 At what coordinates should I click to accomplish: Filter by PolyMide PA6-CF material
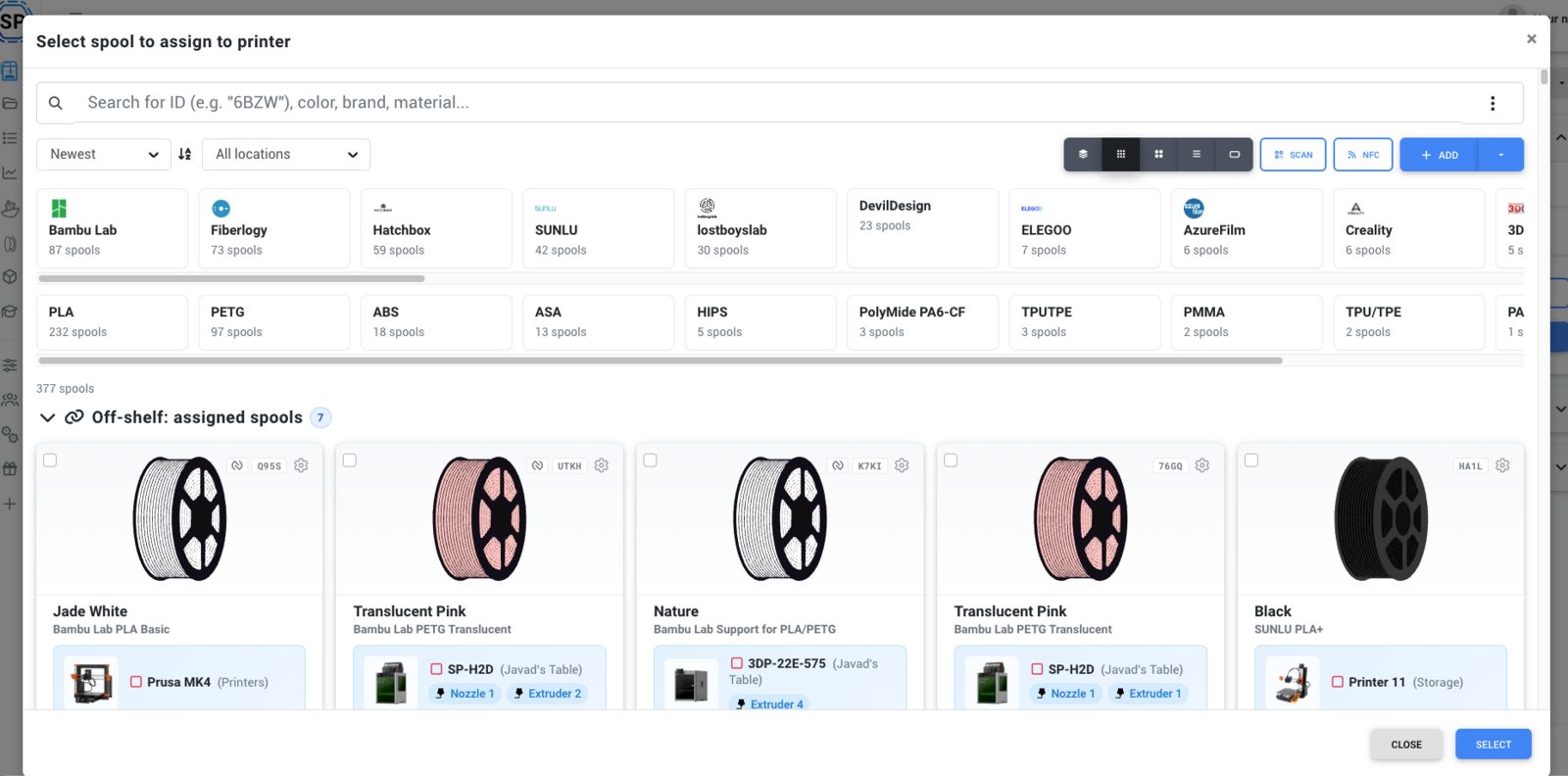point(922,322)
